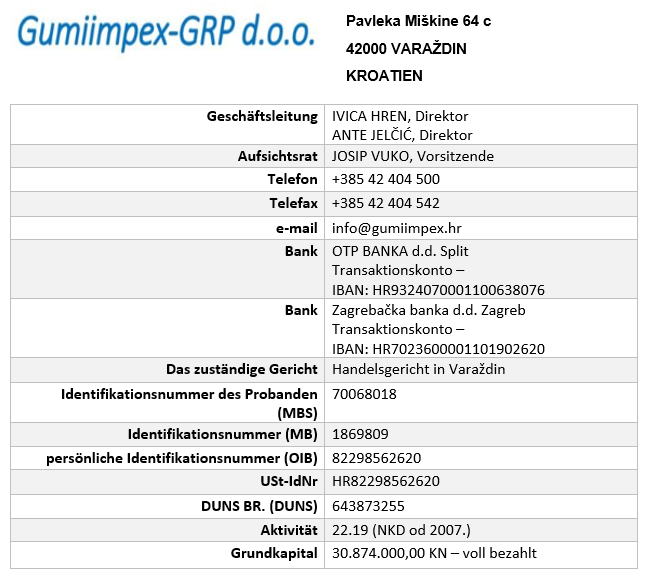
Task: Select 'OTP BANKA d.d. Split'
Action: click(x=400, y=251)
